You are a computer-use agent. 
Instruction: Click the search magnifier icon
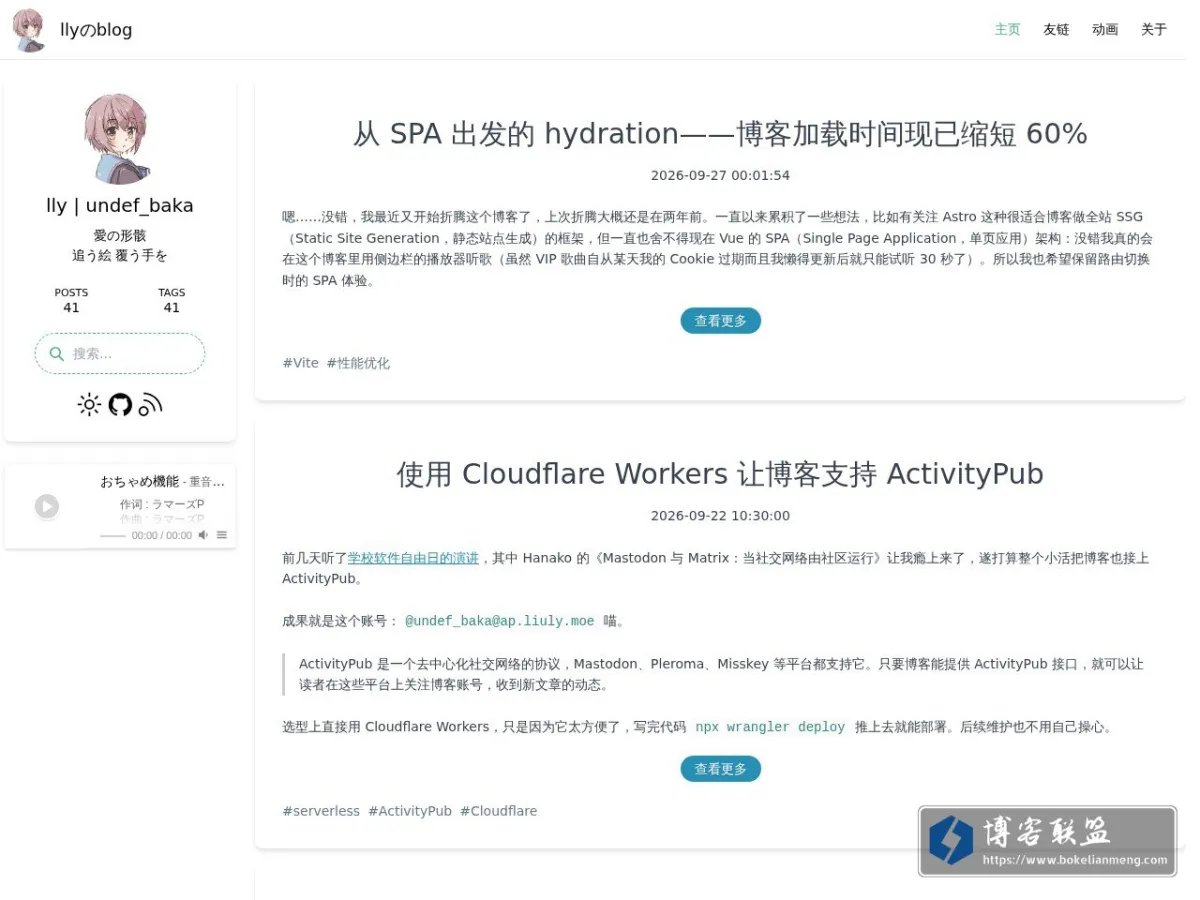pyautogui.click(x=57, y=354)
